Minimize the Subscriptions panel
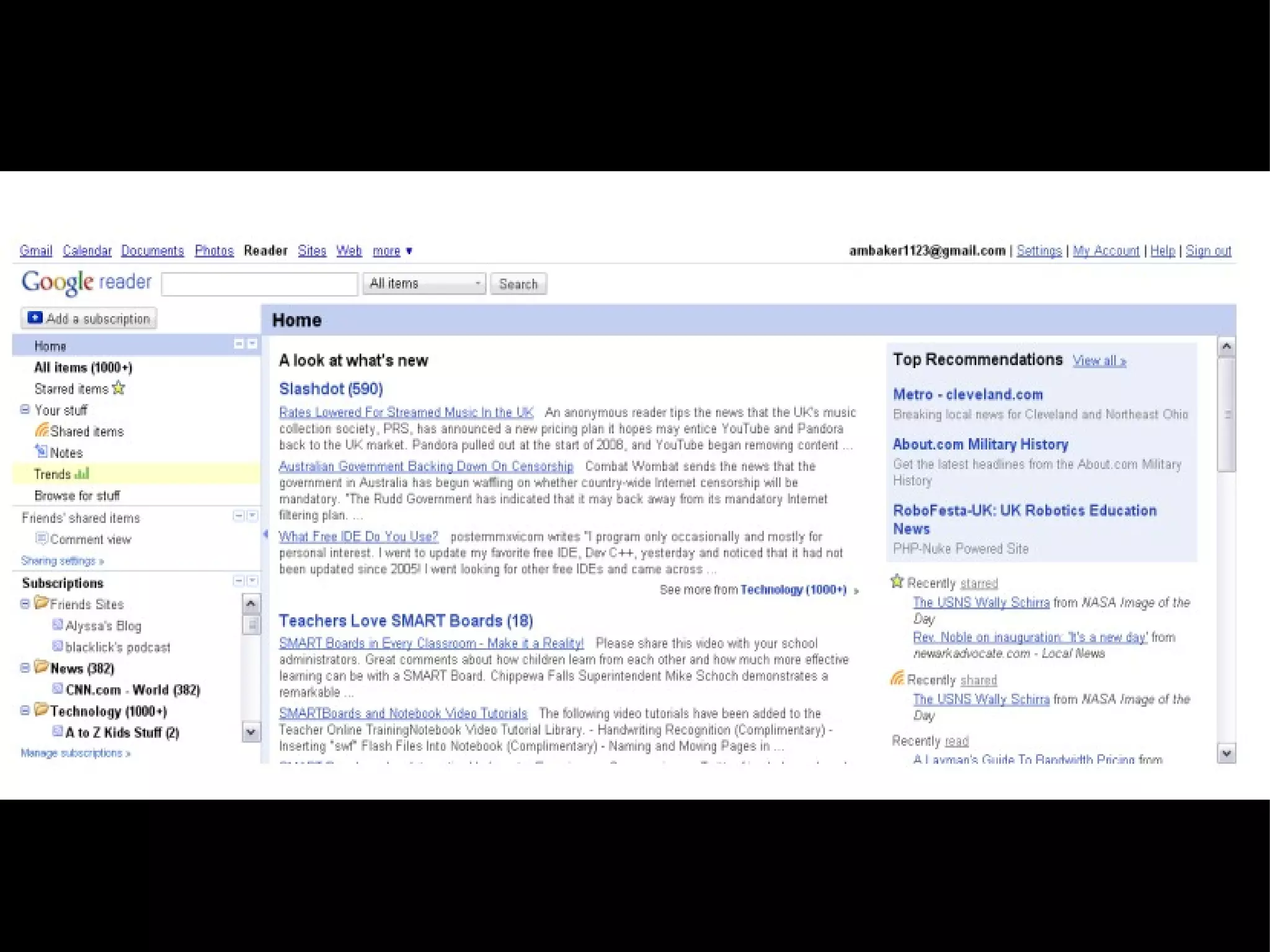 pyautogui.click(x=238, y=581)
